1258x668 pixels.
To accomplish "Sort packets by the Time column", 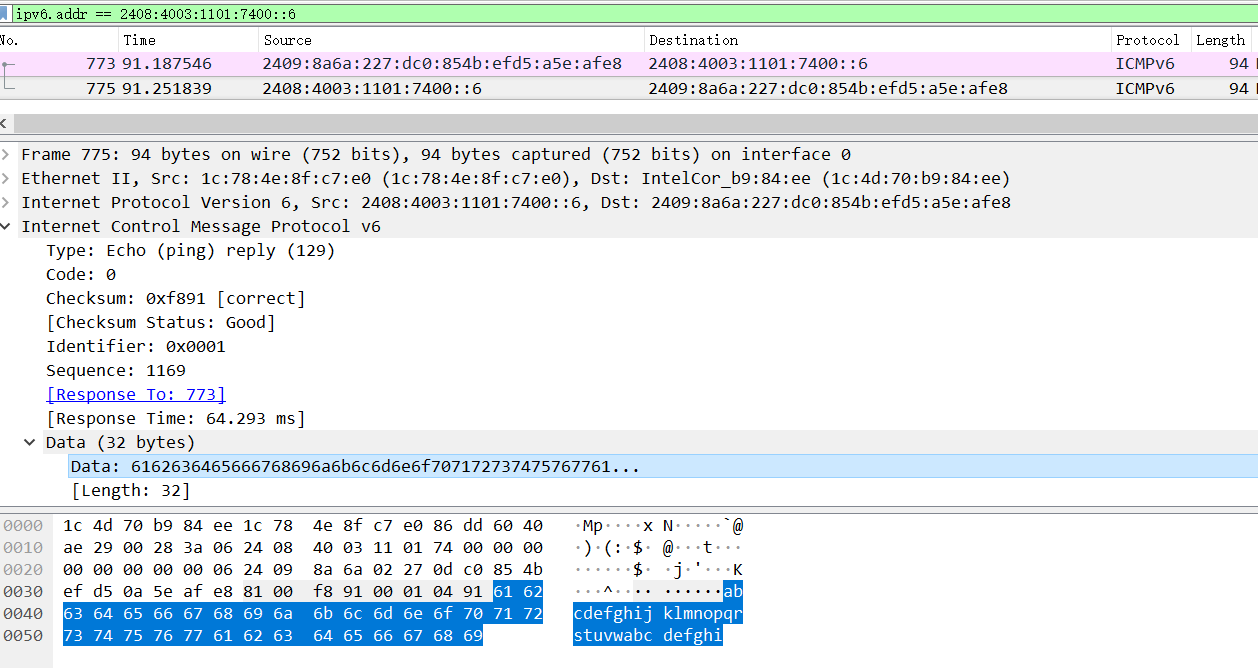I will pos(140,40).
